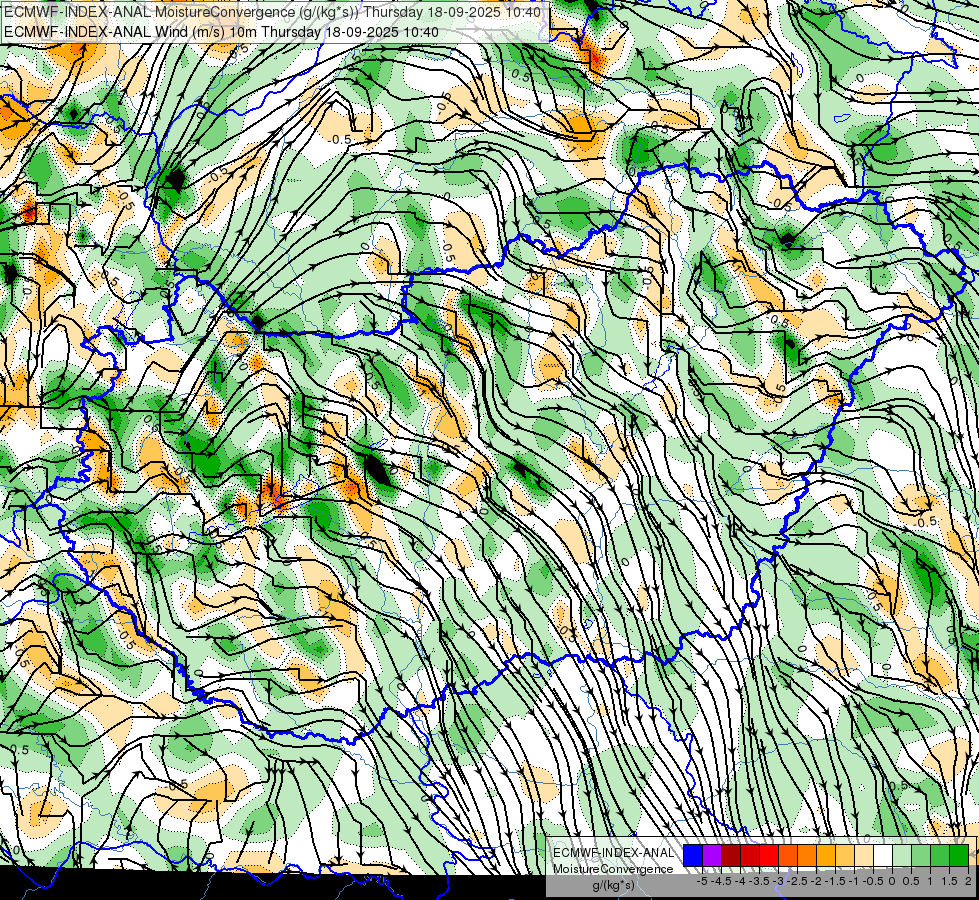Click the Wind 10m title line

coord(221,32)
